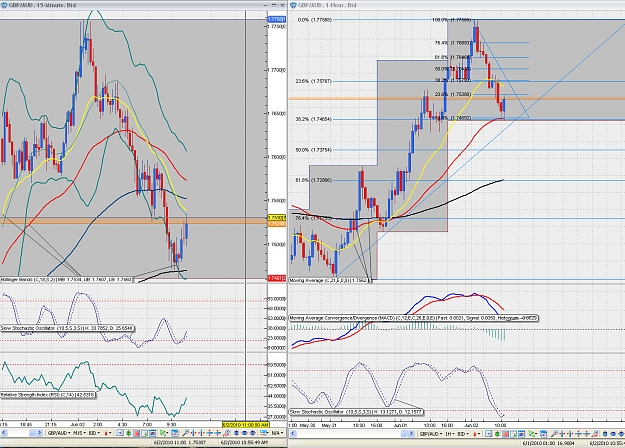Screen dimensions: 625x448
Task: Click GBP/AUD 1-Hour Bid window title bar
Action: click(x=457, y=5)
